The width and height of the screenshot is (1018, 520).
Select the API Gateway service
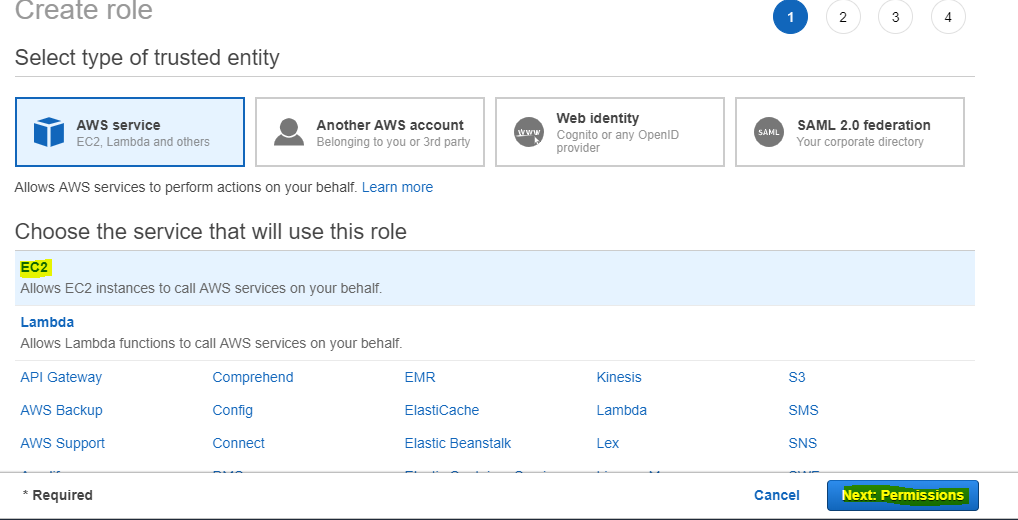(x=61, y=377)
